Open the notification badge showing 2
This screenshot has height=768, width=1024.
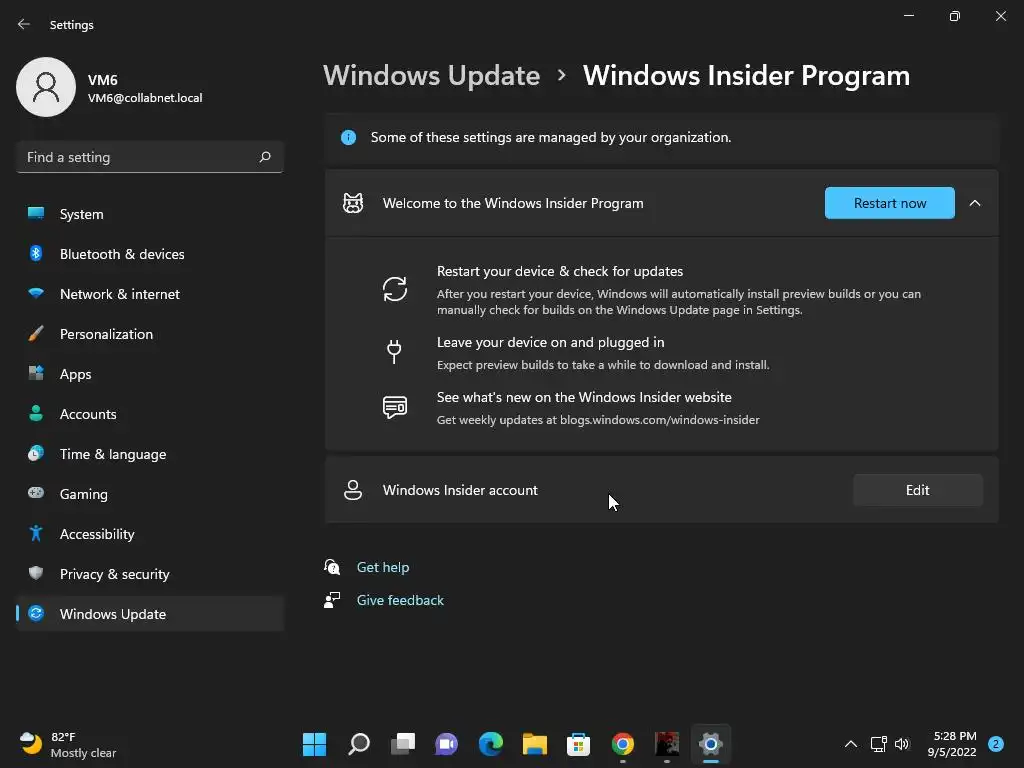(x=995, y=744)
